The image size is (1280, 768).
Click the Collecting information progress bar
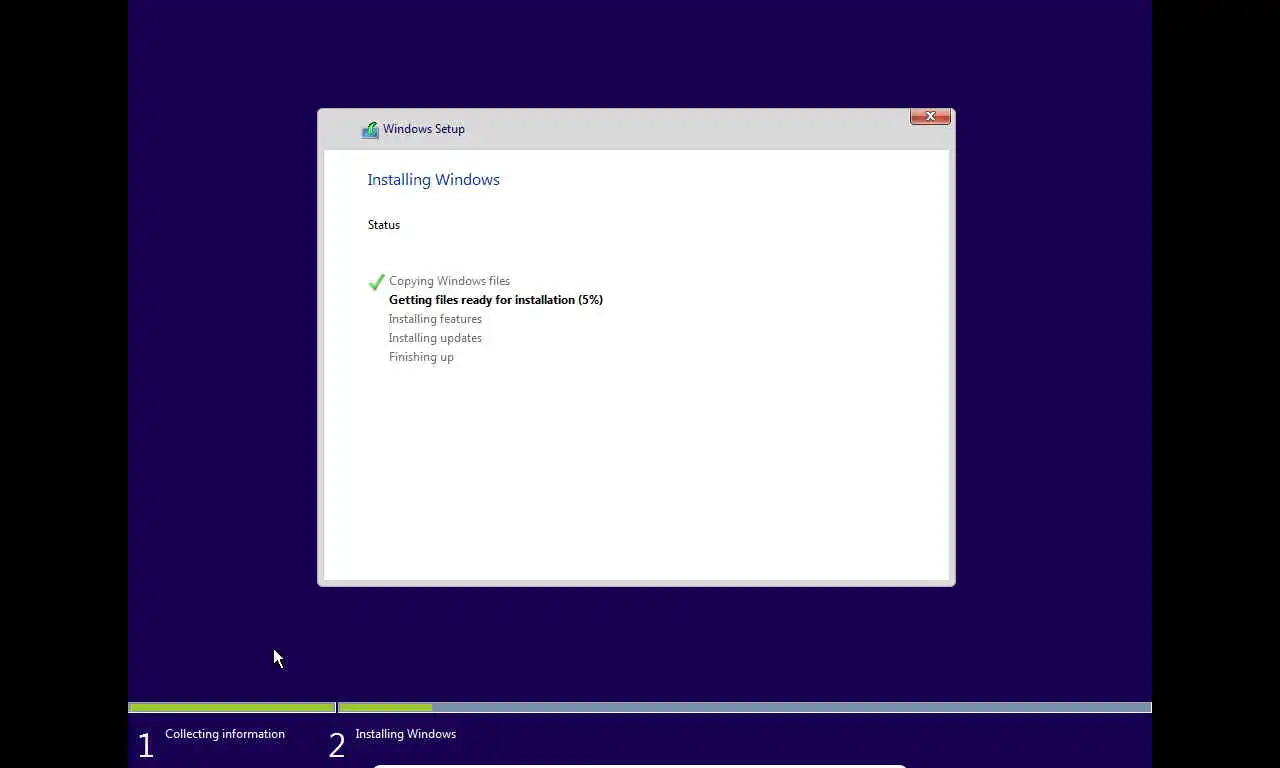[232, 708]
